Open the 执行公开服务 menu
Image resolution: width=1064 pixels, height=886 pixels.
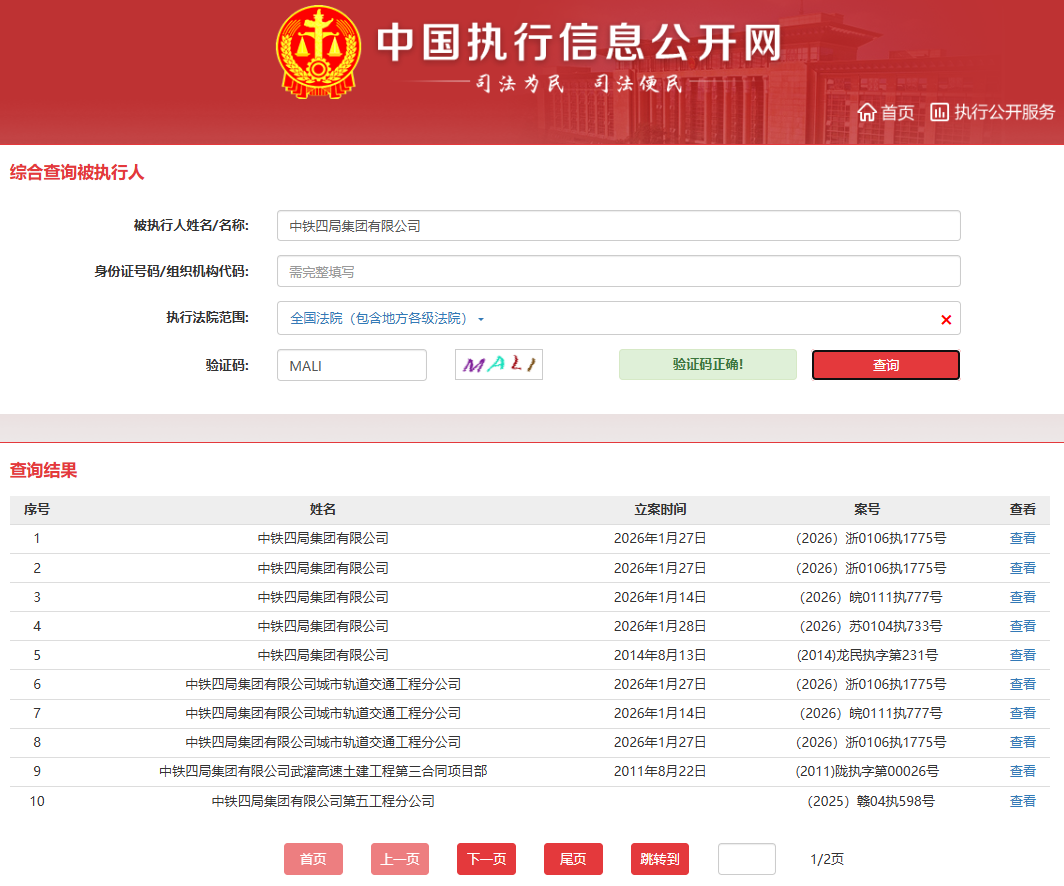point(1004,112)
